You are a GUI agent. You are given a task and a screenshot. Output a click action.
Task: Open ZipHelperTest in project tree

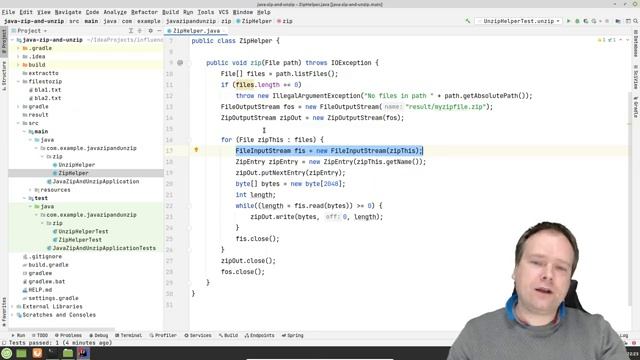(x=77, y=240)
